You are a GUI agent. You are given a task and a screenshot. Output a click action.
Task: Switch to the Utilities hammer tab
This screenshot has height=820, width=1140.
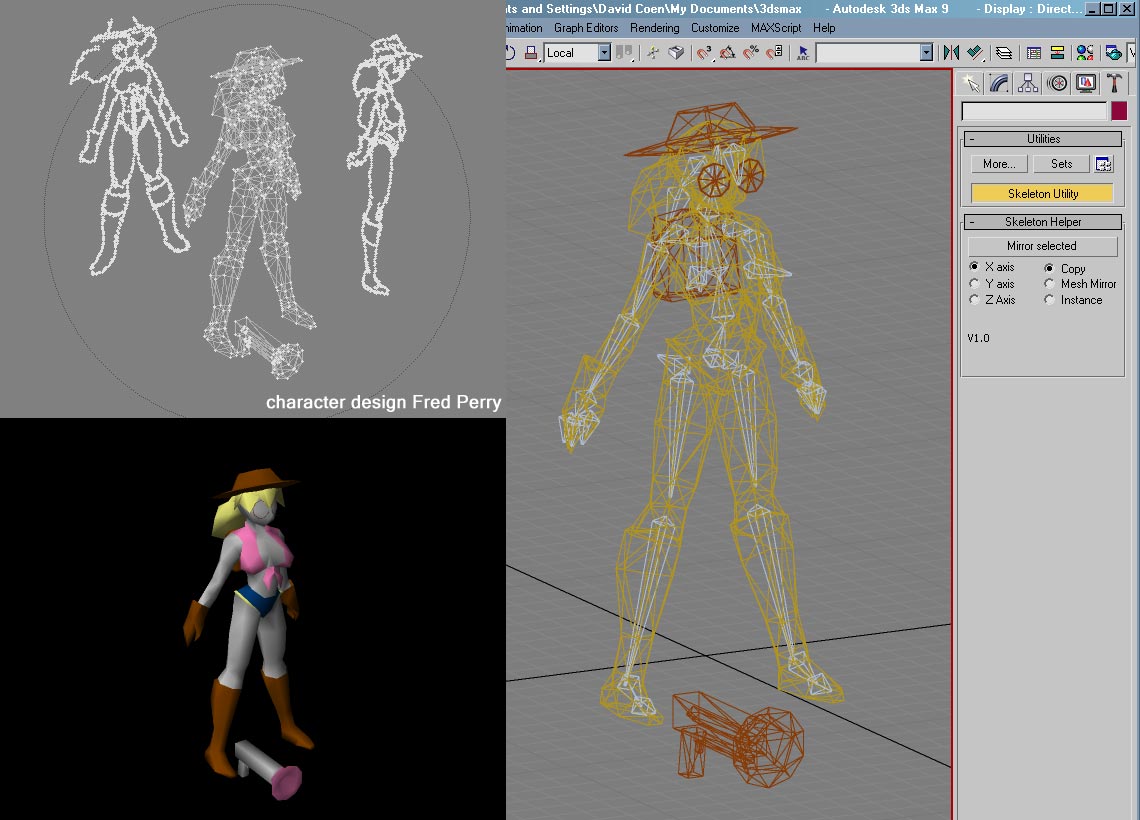[x=1114, y=84]
